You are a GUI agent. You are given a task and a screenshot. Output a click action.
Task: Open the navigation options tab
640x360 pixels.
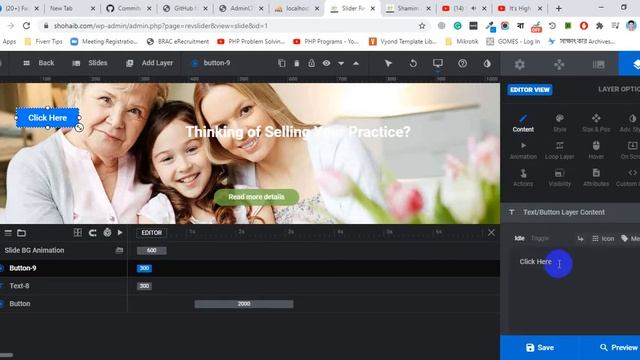(x=559, y=64)
